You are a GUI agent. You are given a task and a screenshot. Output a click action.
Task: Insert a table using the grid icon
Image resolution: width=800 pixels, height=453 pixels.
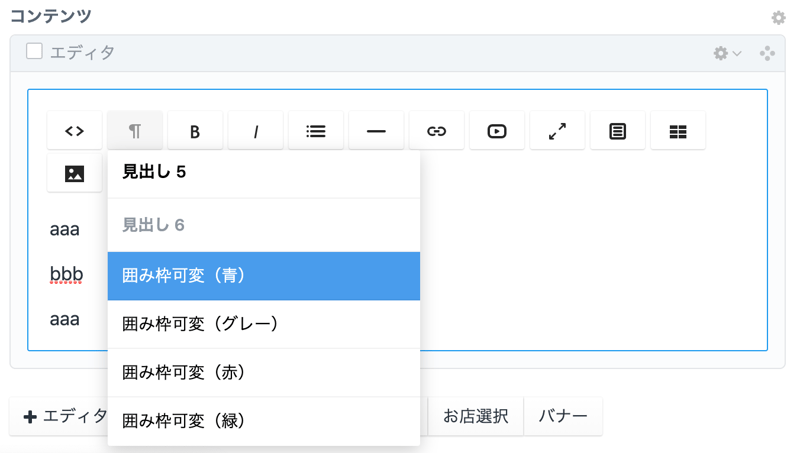[x=678, y=131]
